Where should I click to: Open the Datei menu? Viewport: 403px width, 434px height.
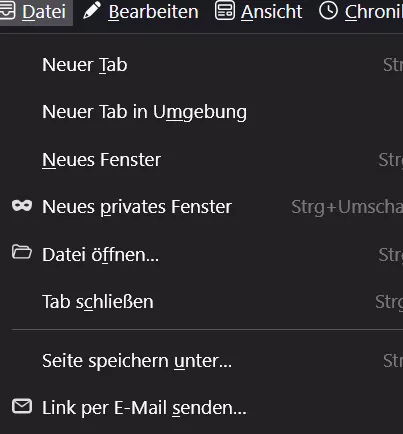coord(36,12)
